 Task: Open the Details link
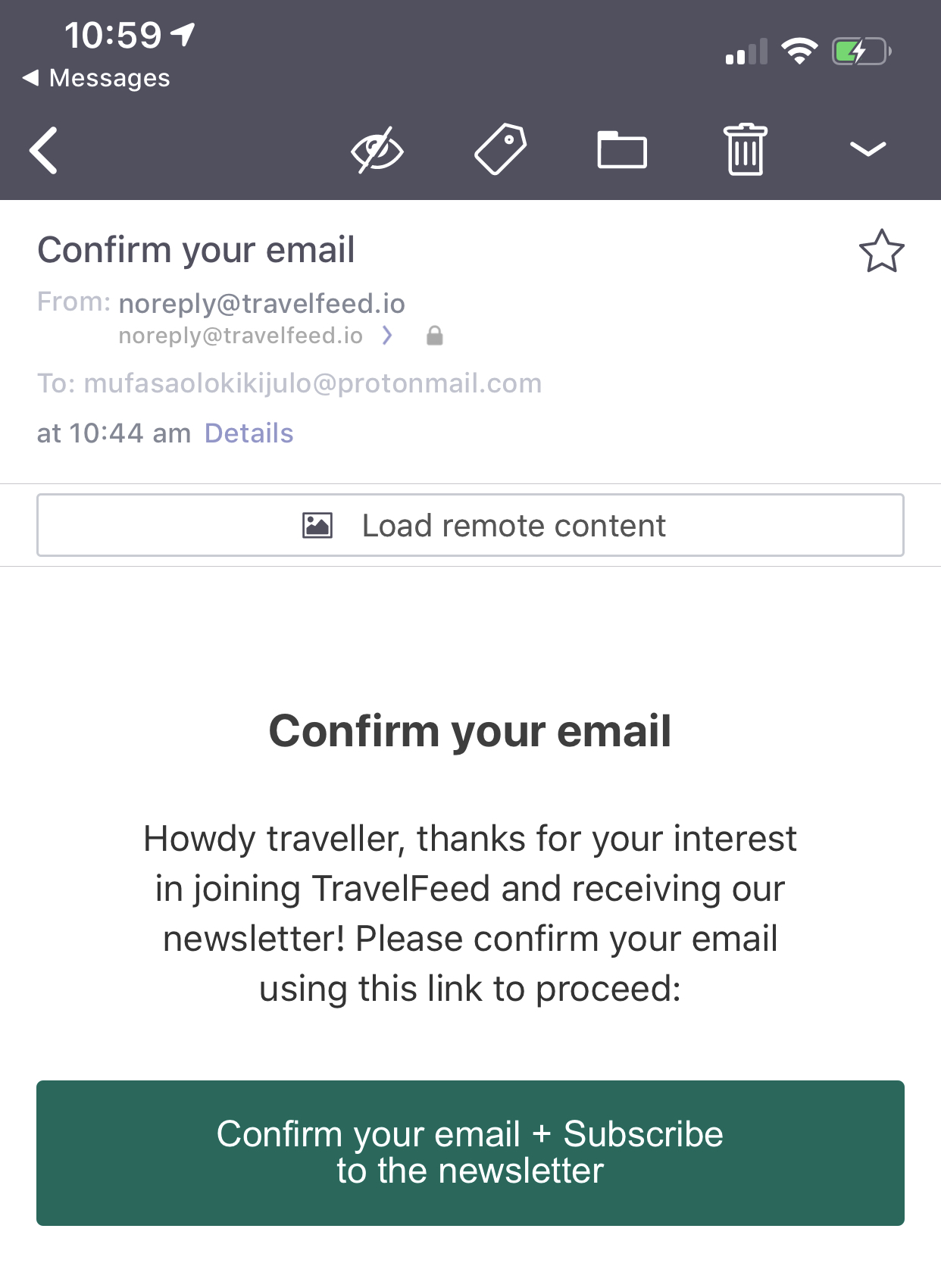[x=249, y=433]
